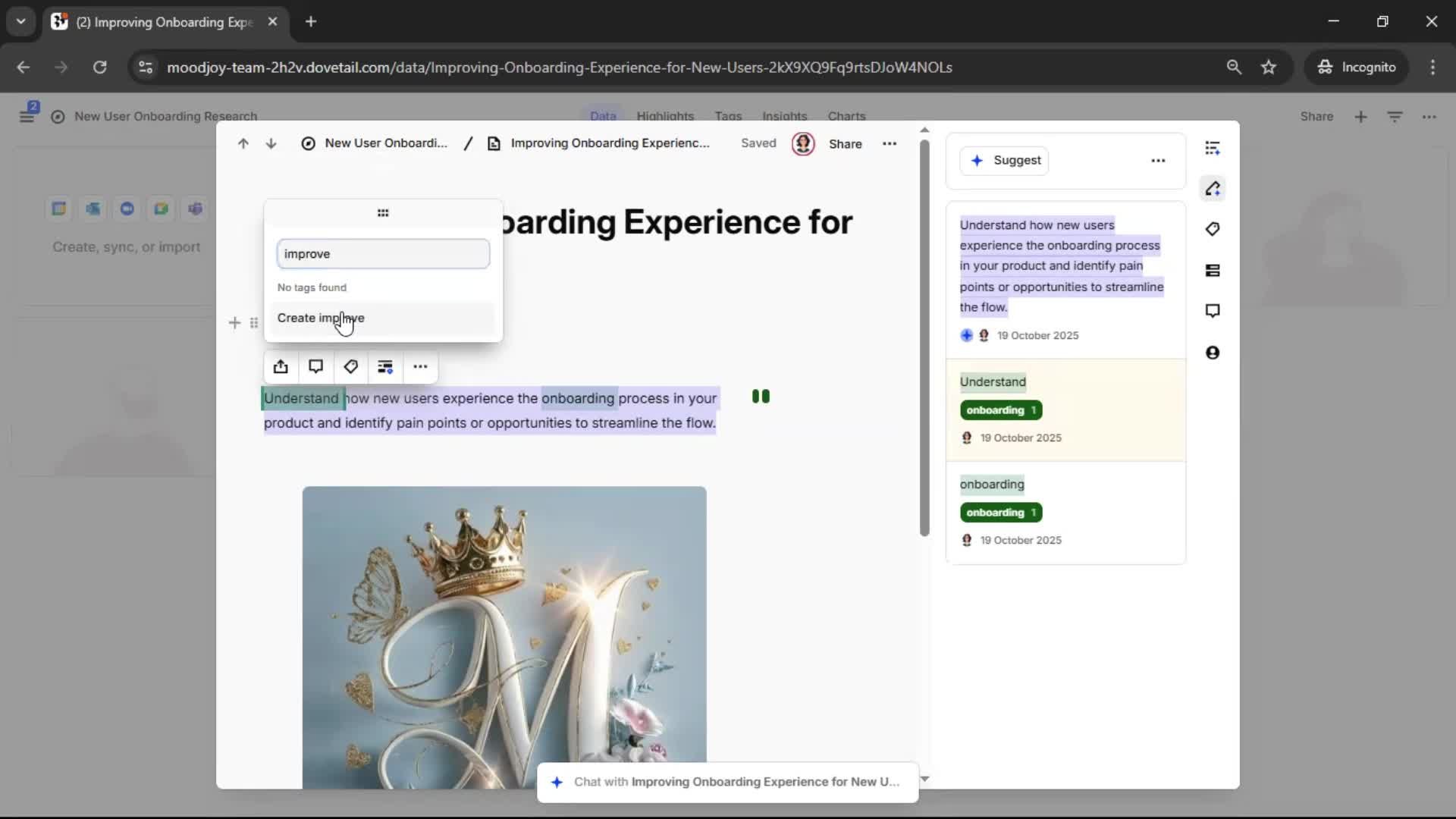Image resolution: width=1456 pixels, height=819 pixels.
Task: Open the Comments panel in right sidebar
Action: coord(1213,311)
